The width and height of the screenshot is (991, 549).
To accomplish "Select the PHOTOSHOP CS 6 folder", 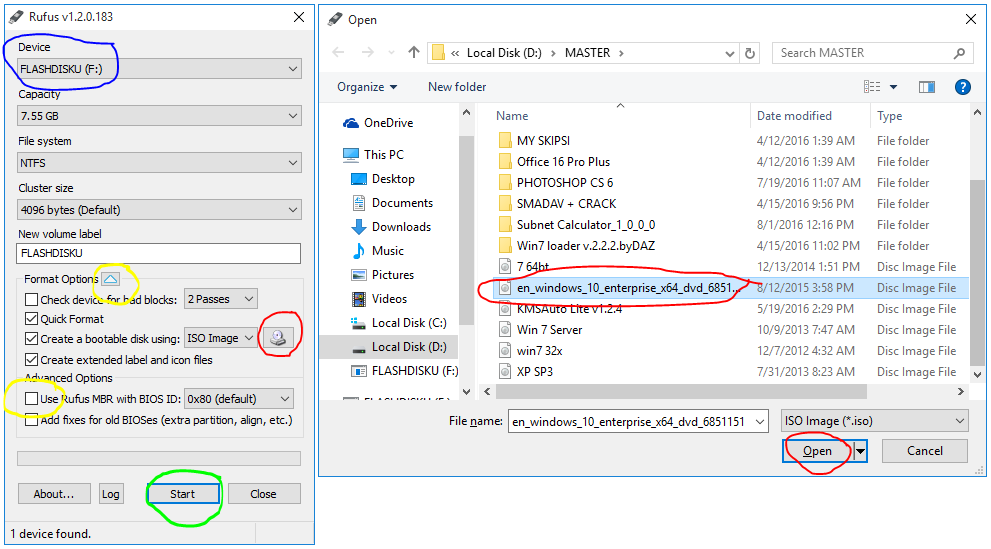I will click(564, 183).
